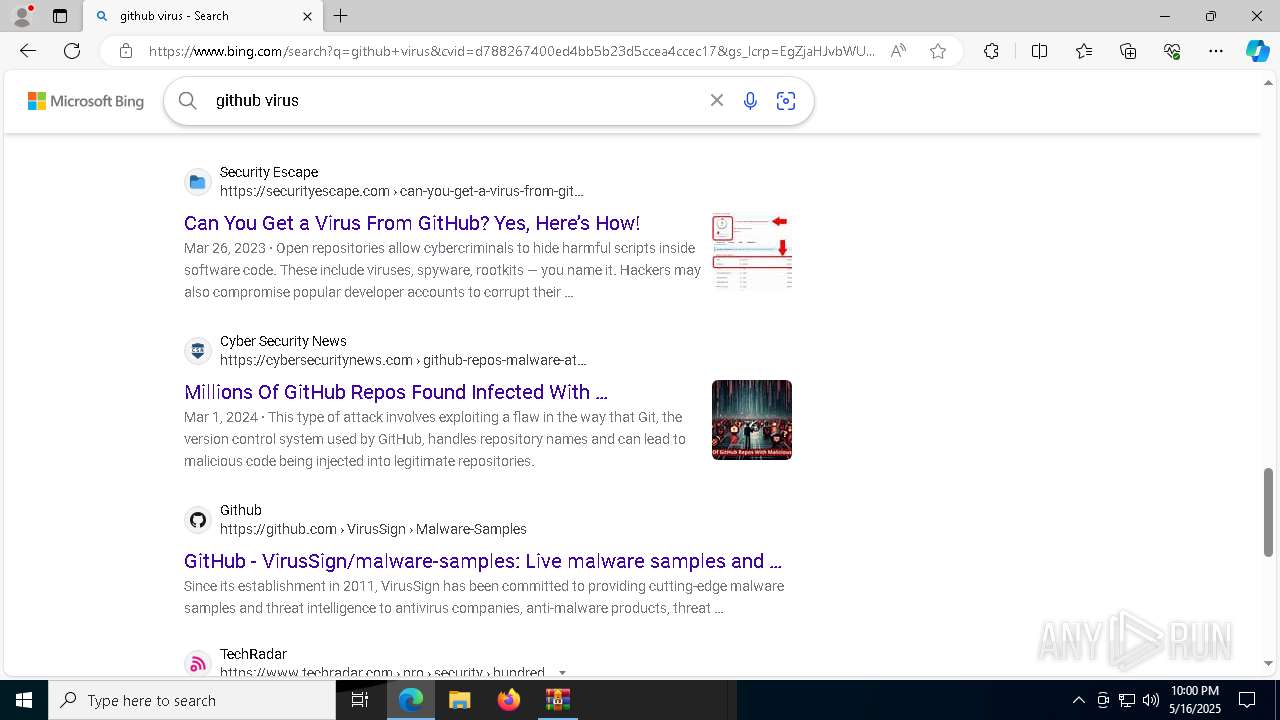Click the address bar URL
Viewport: 1280px width, 720px height.
511,51
